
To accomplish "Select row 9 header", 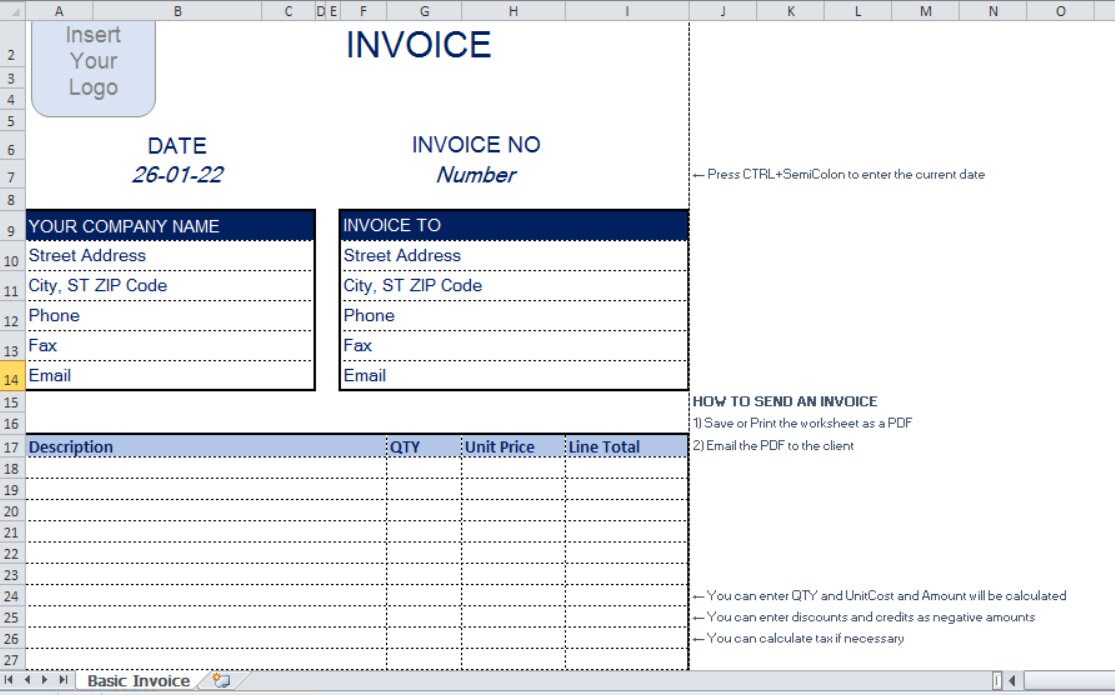I will [x=12, y=227].
